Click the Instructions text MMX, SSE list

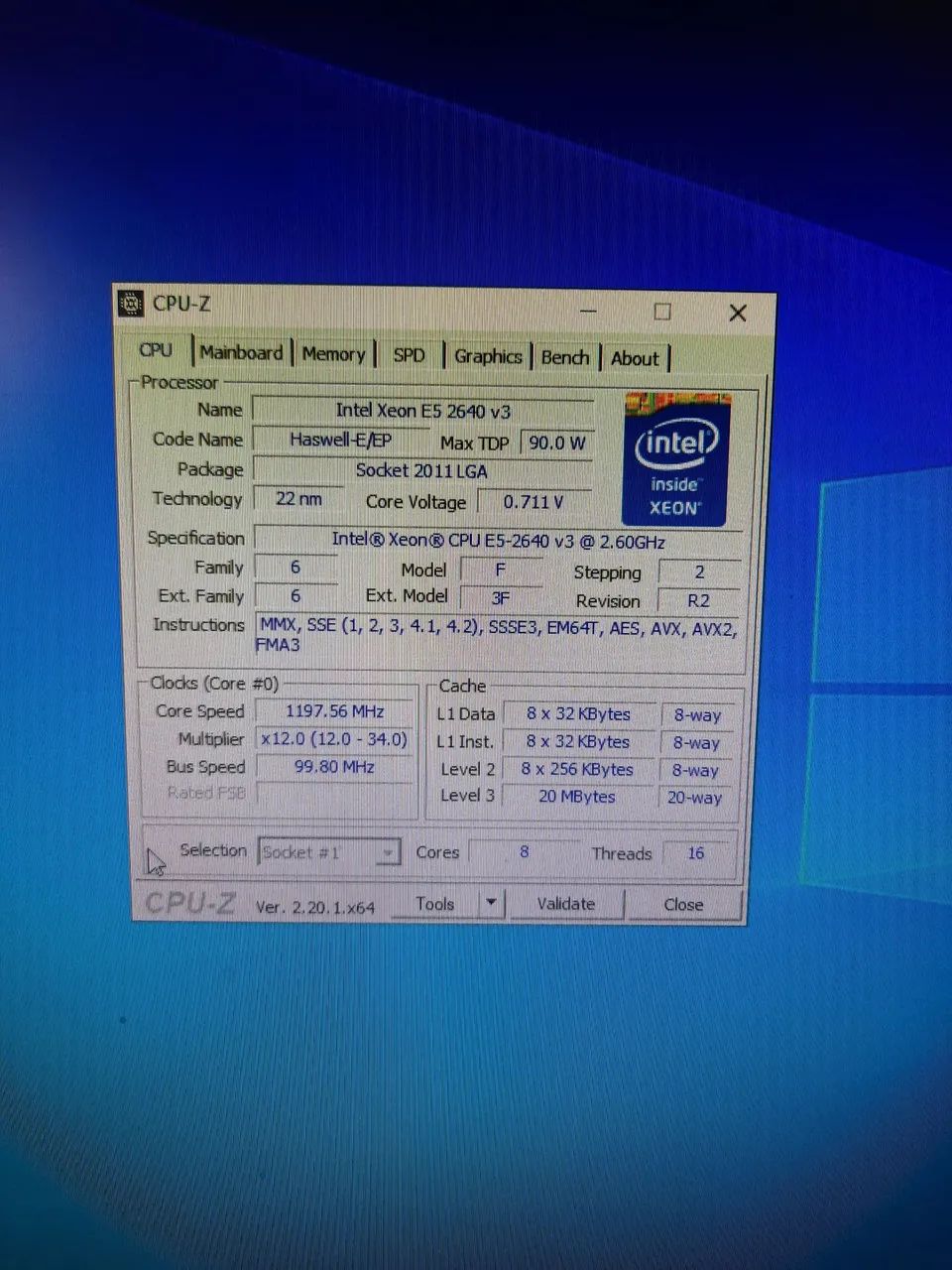point(498,635)
